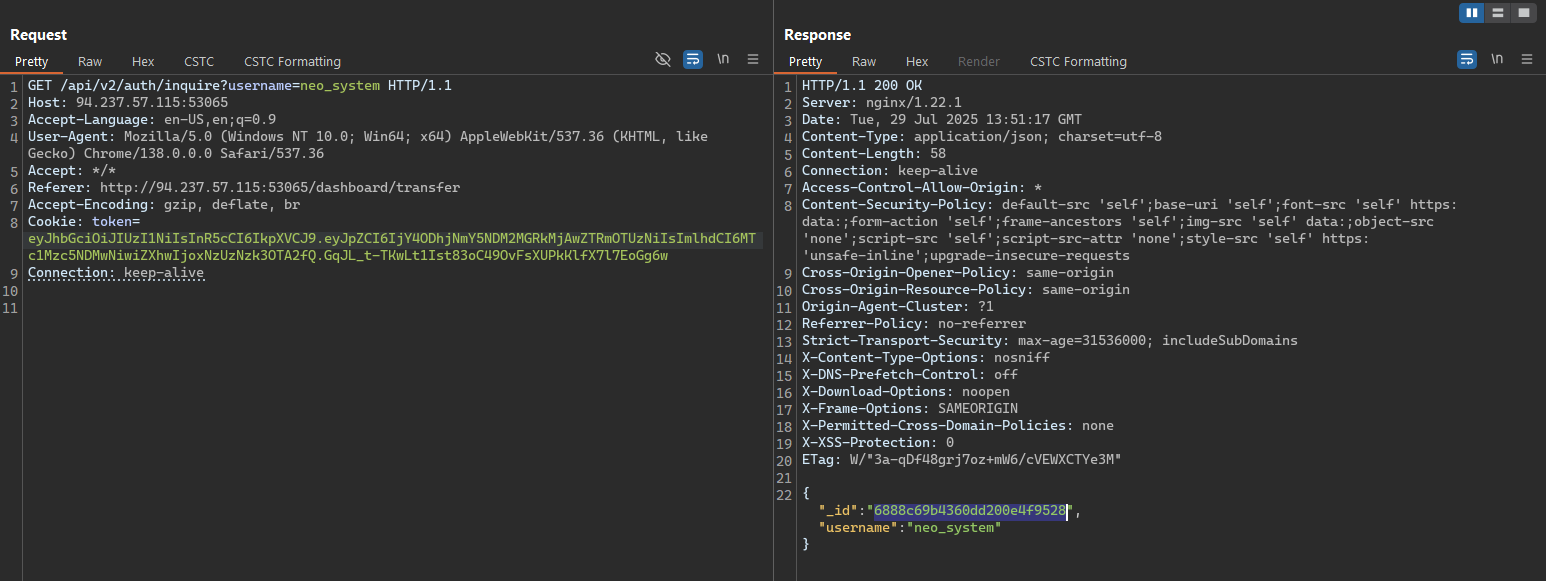Open the Request Hex tab
This screenshot has height=581, width=1546.
click(143, 62)
